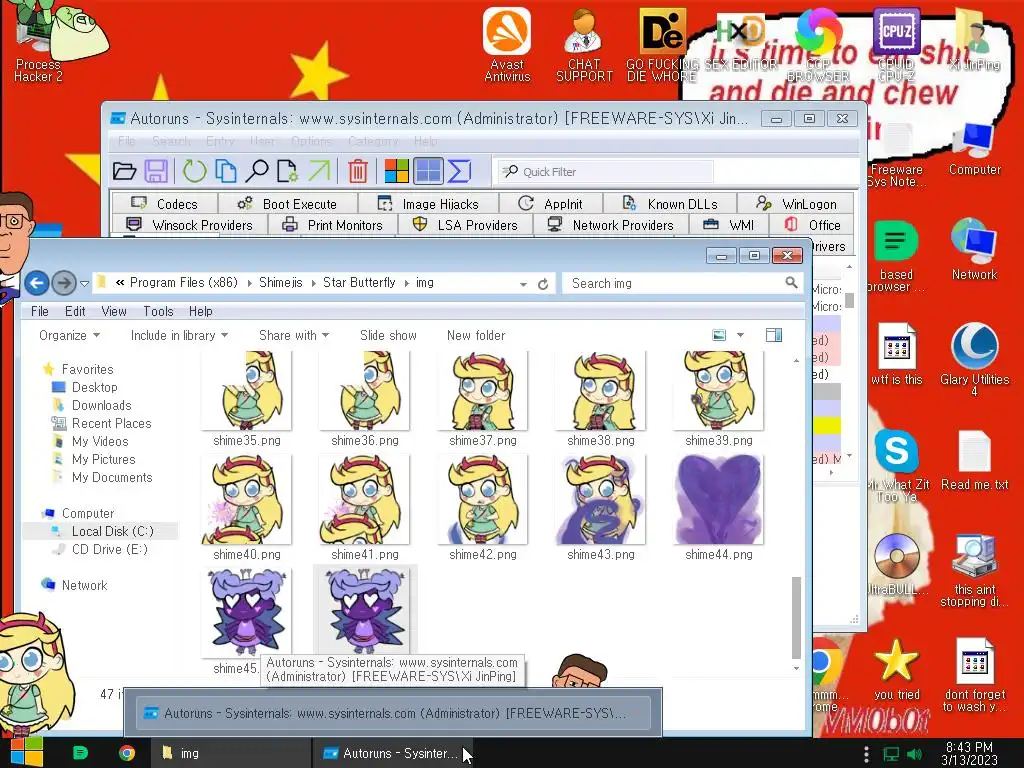Click the Explorer Back navigation button

point(37,283)
